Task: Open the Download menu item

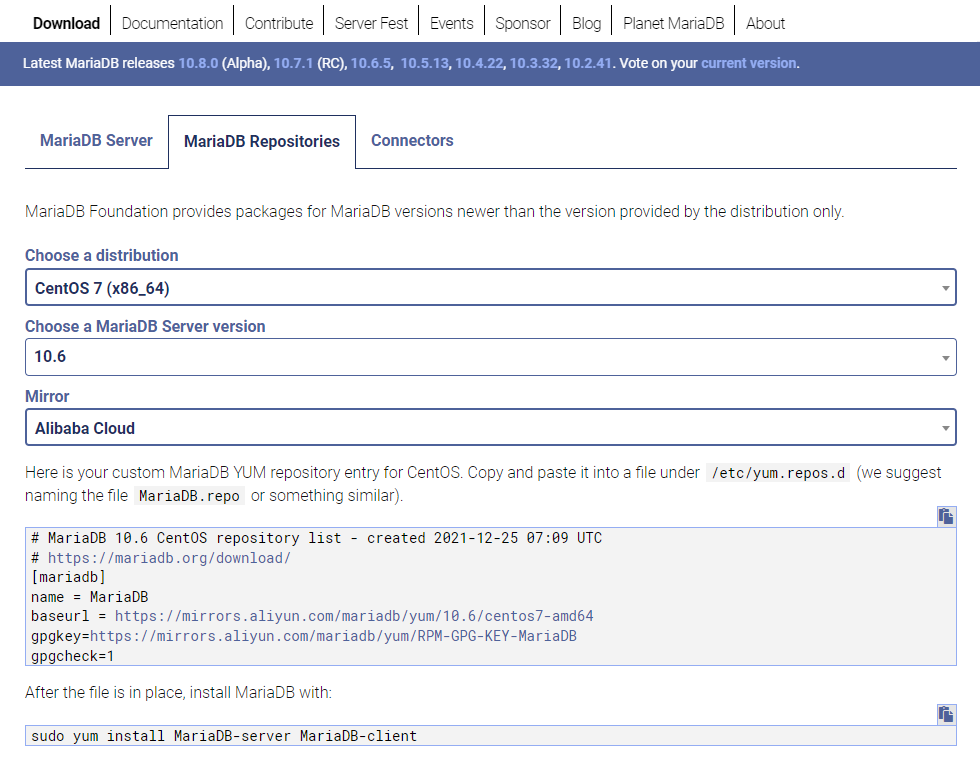Action: coord(66,24)
